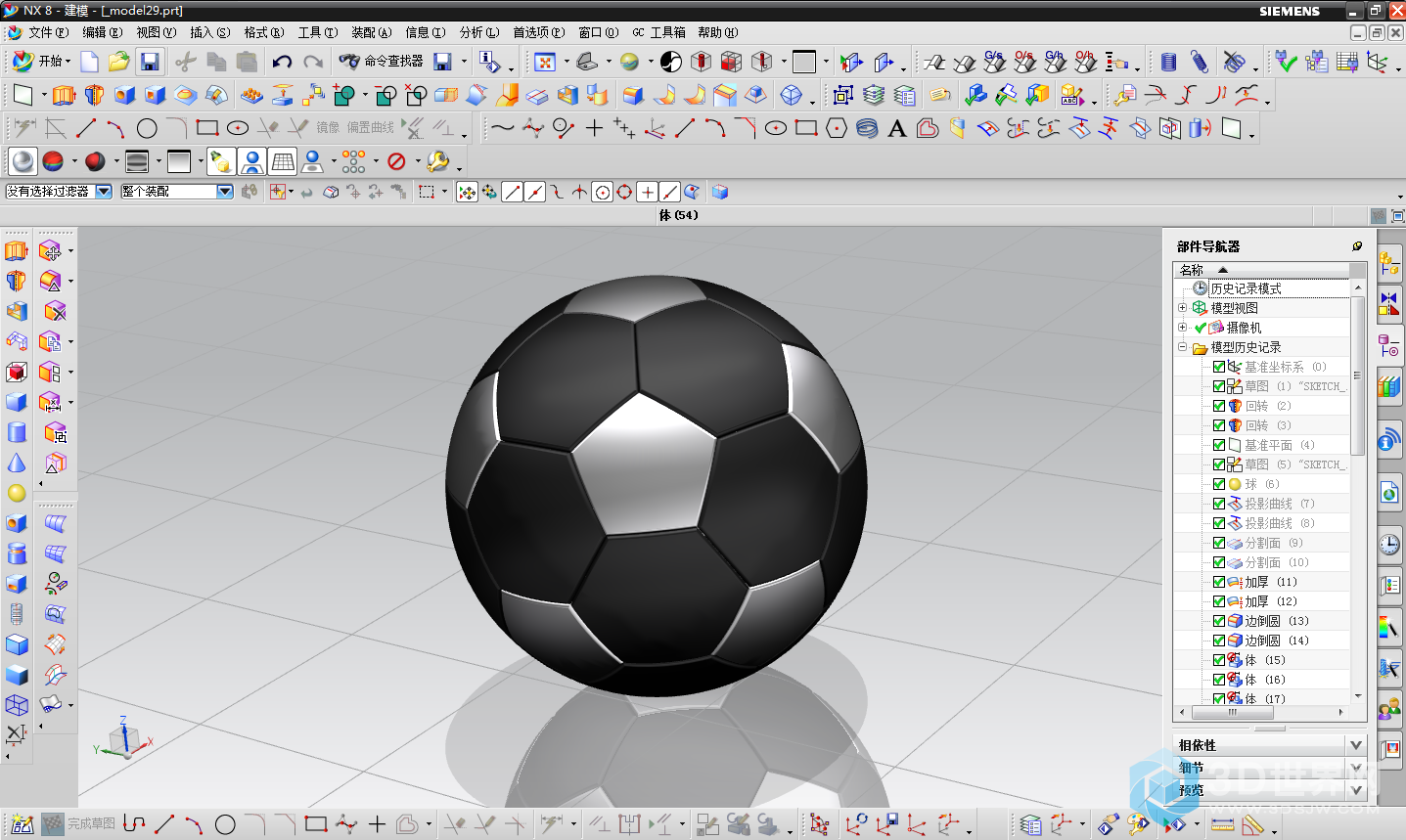Screen dimensions: 1406x840
Task: Select the sketch Rectangle tool
Action: coord(206,128)
